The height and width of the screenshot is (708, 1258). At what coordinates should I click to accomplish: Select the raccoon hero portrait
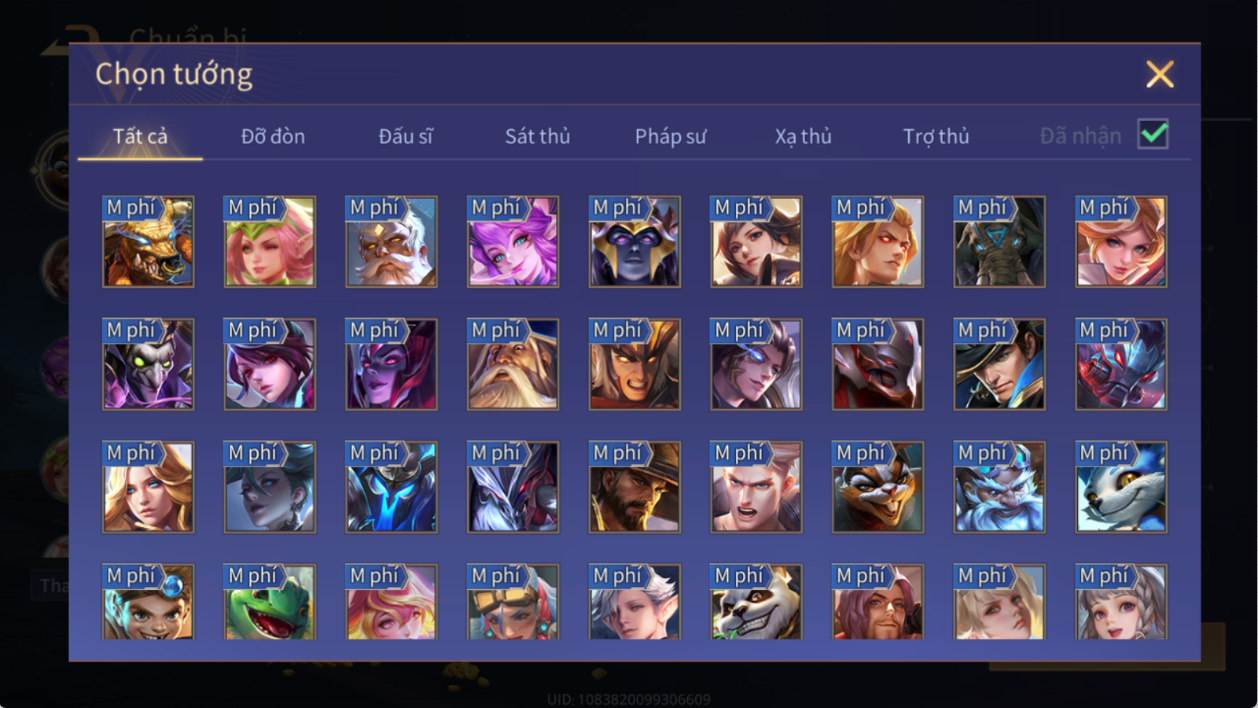(x=878, y=487)
